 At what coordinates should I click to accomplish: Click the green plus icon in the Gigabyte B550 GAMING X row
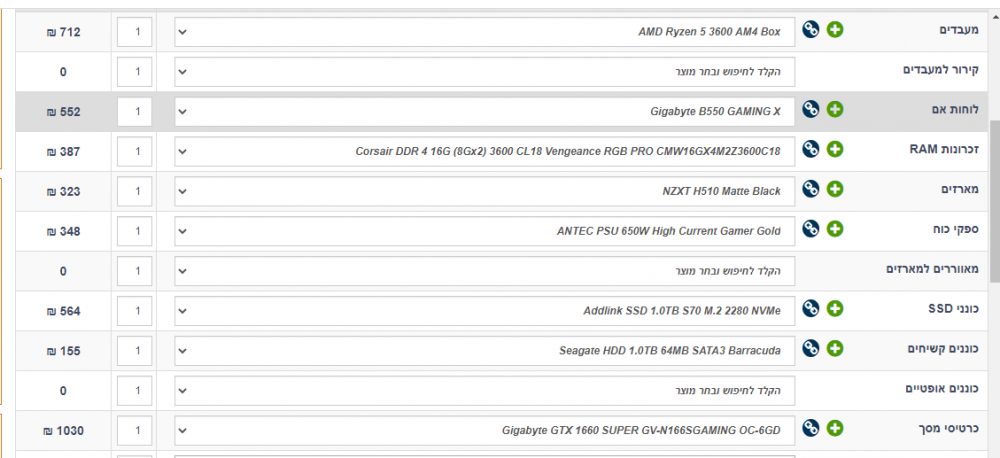point(835,109)
